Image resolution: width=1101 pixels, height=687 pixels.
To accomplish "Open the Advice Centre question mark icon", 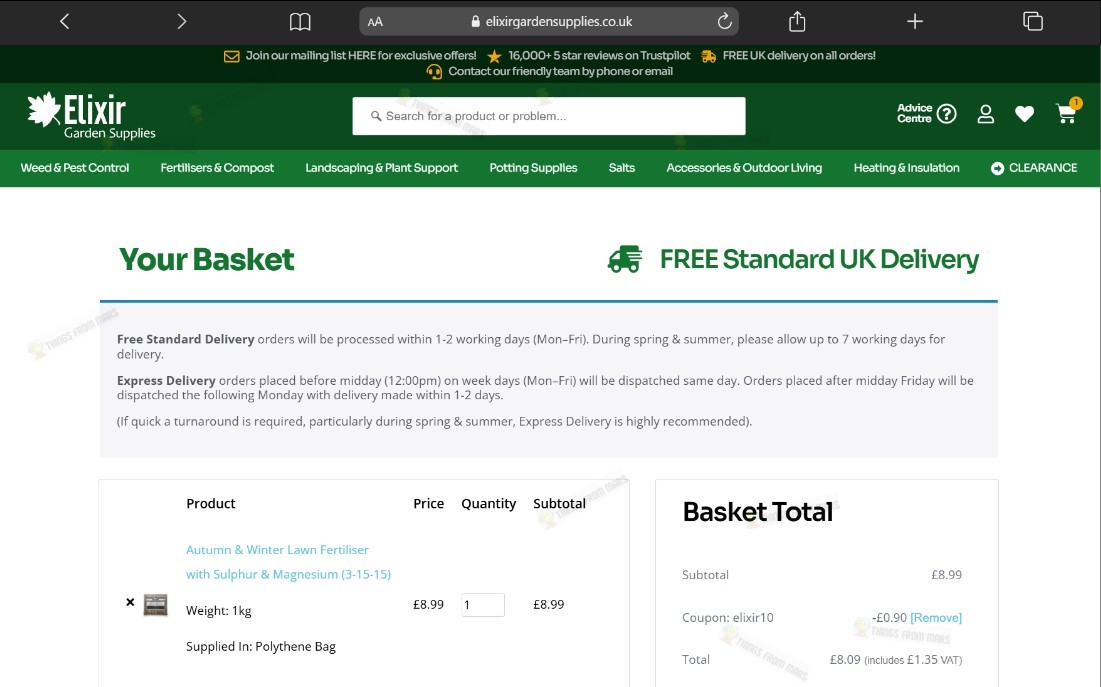I will click(946, 113).
